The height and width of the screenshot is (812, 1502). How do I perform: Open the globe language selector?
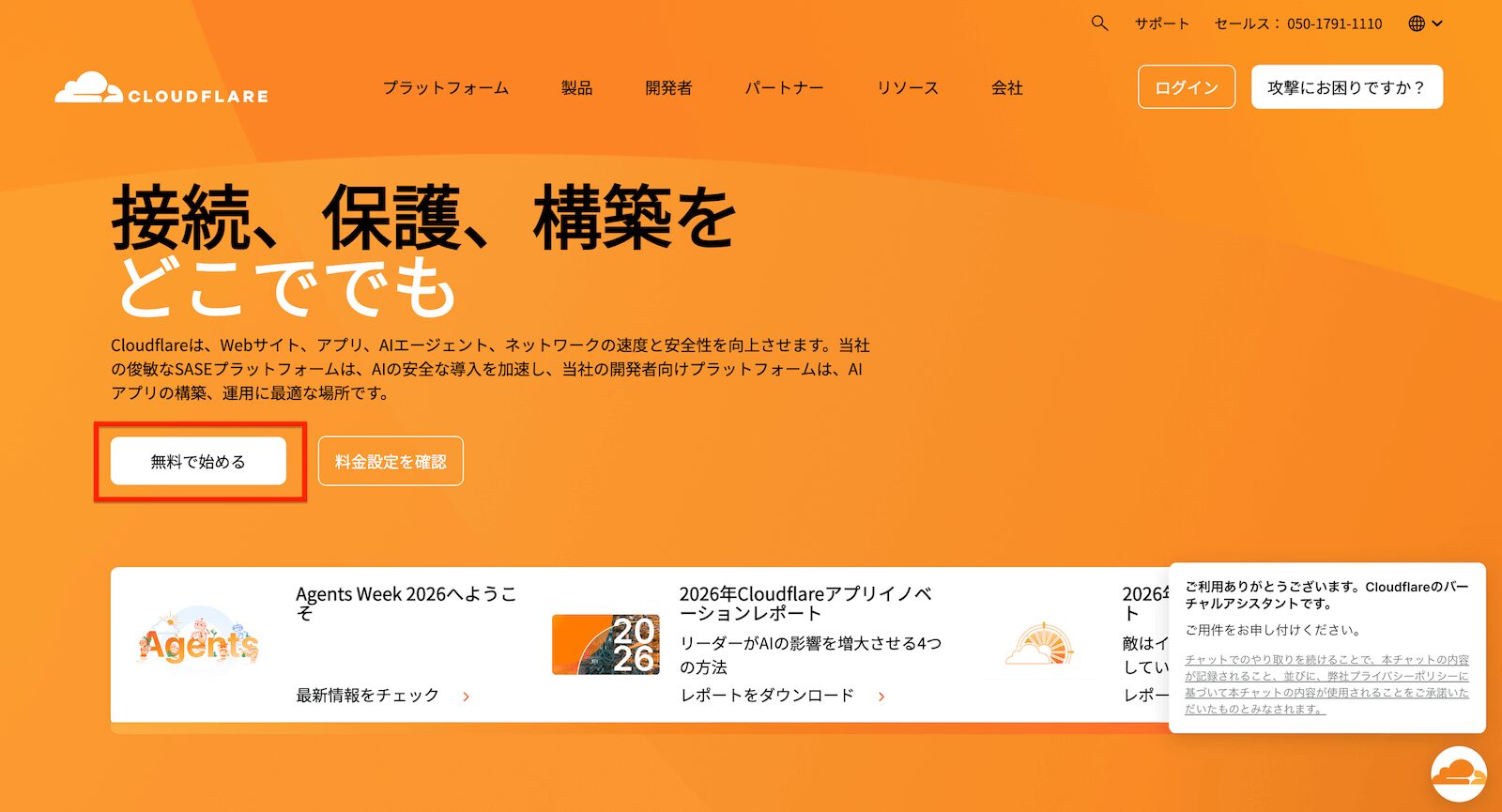(x=1424, y=23)
